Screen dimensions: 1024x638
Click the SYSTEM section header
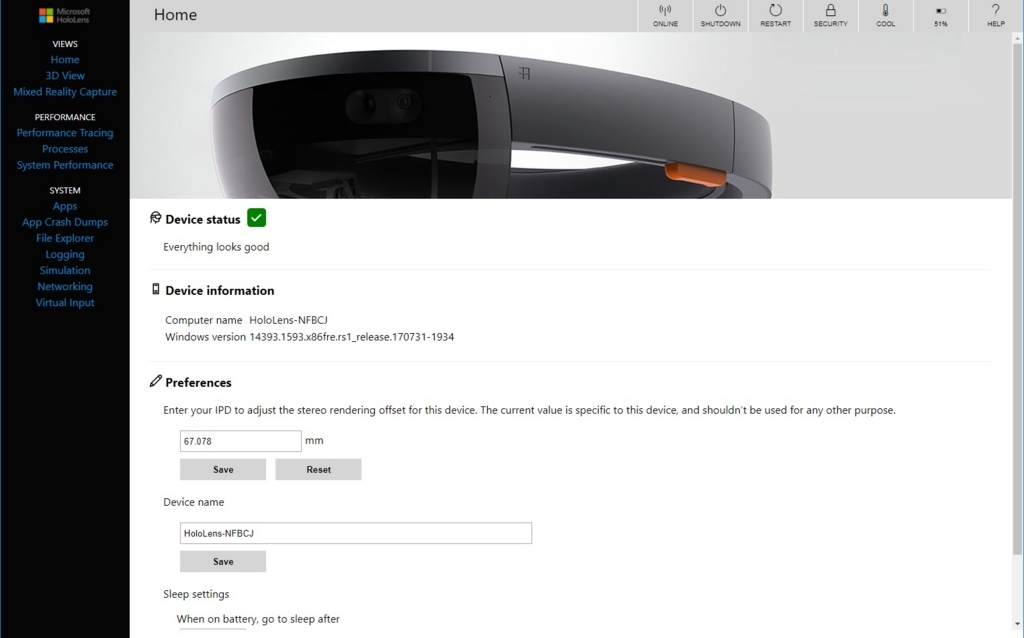[65, 190]
